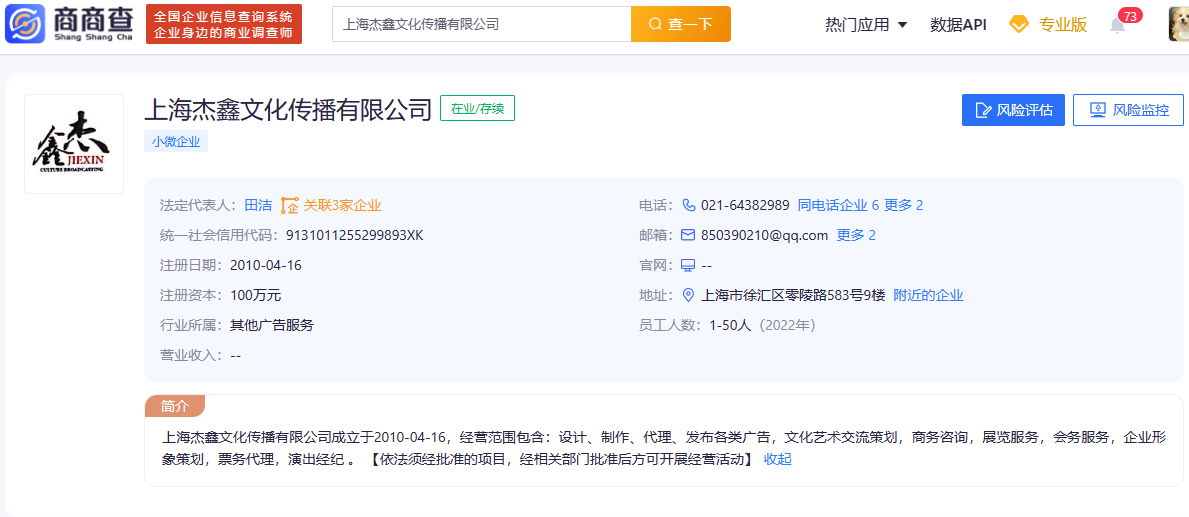This screenshot has width=1189, height=517.
Task: Click the email 850390210@qq.com
Action: 764,235
